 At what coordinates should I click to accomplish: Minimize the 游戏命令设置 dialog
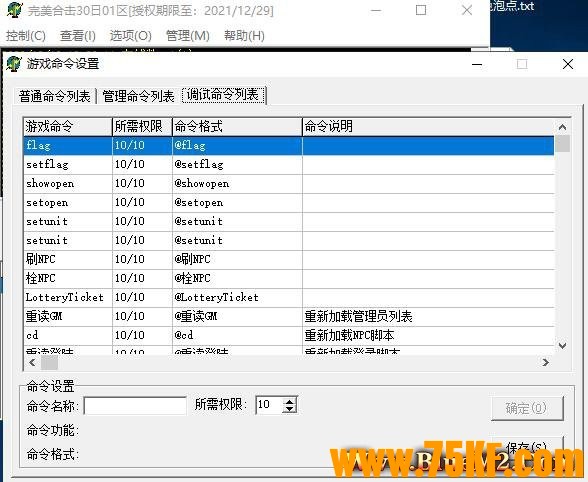[477, 65]
